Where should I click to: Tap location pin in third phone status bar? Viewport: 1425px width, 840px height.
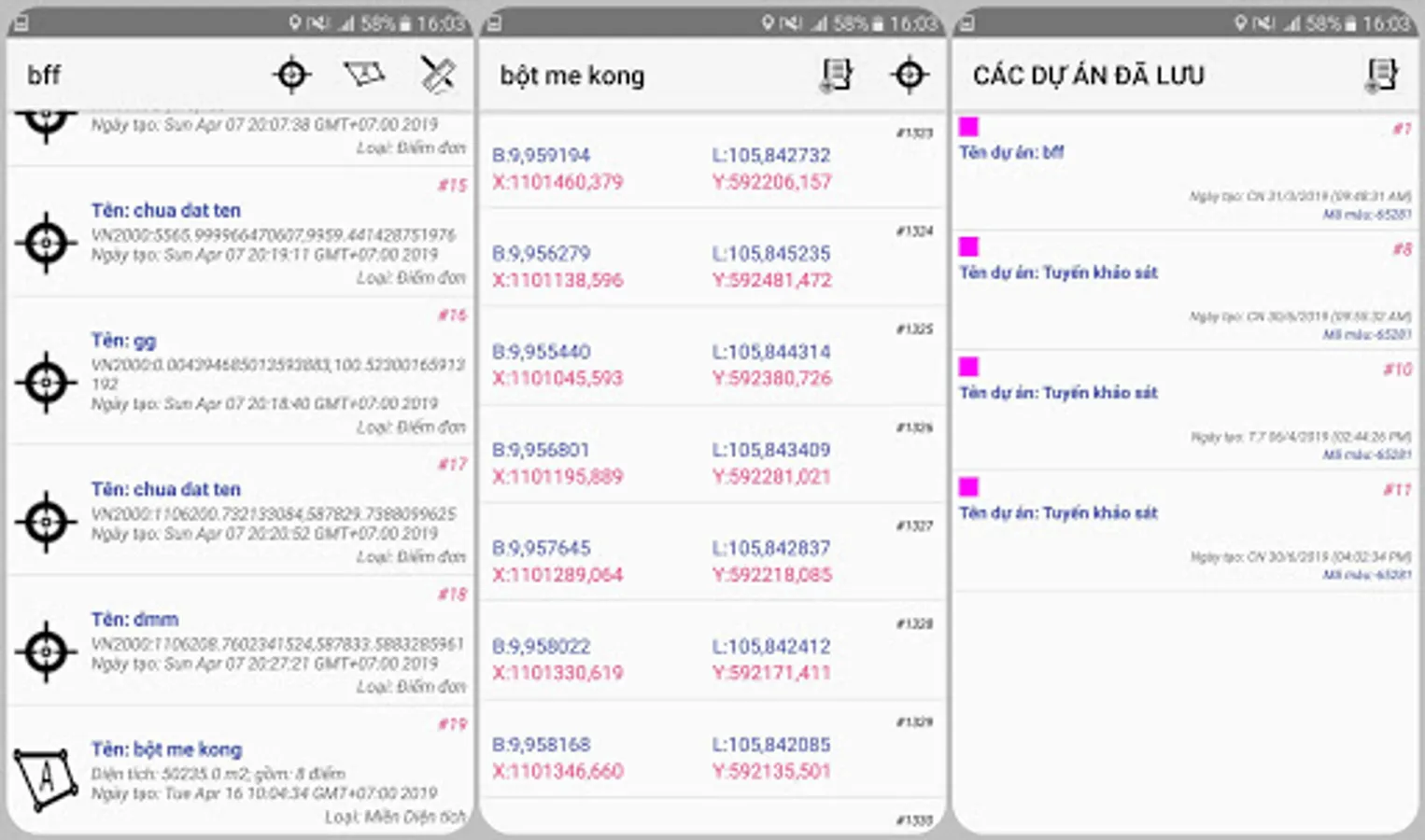[1239, 22]
